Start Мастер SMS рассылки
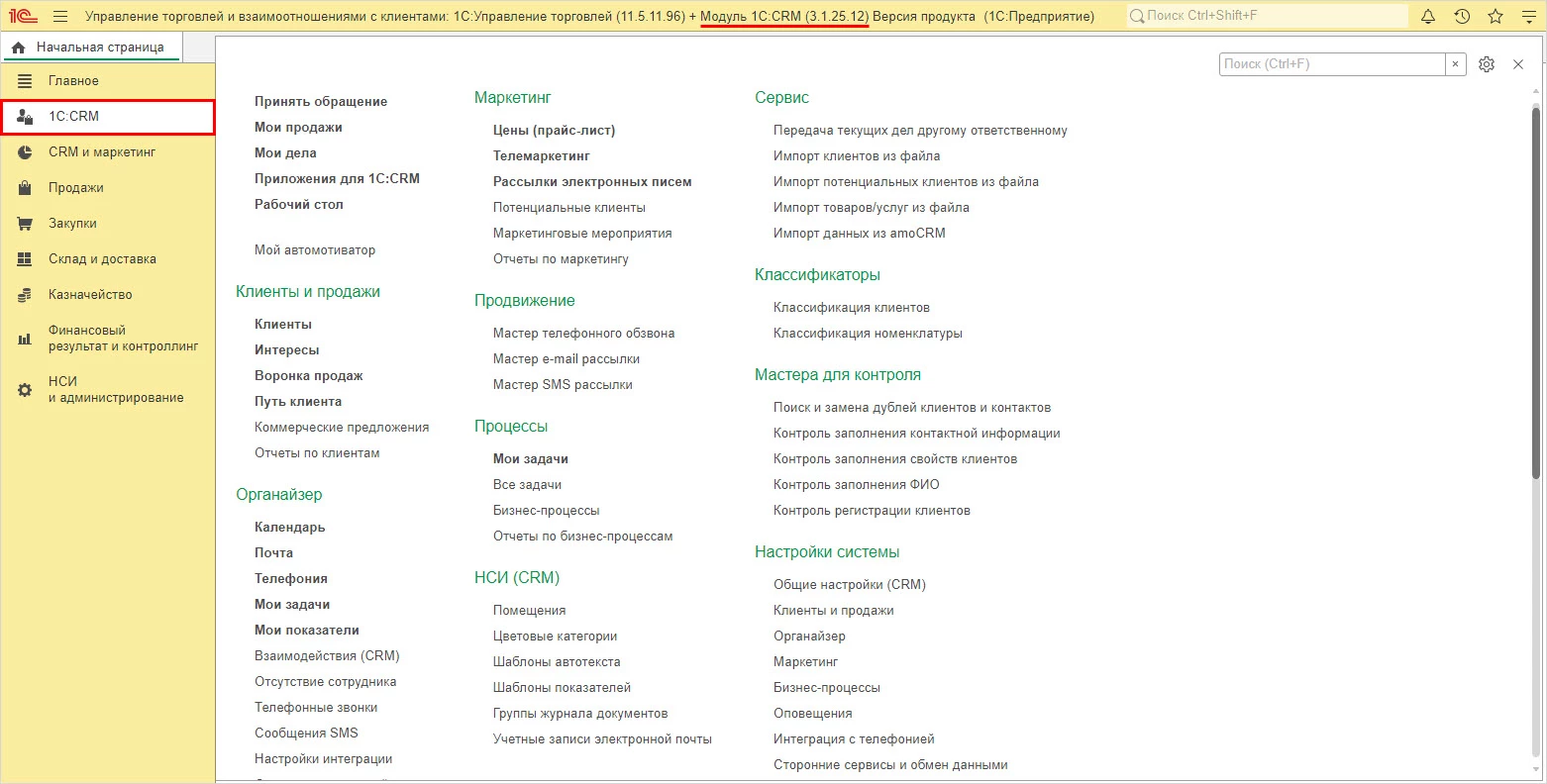This screenshot has height=784, width=1547. point(563,385)
